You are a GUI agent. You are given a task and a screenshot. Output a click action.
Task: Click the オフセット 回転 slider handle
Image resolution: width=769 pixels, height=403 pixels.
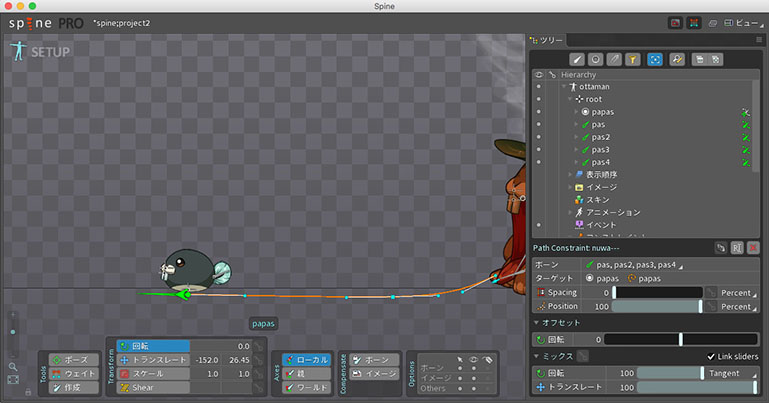click(x=680, y=339)
